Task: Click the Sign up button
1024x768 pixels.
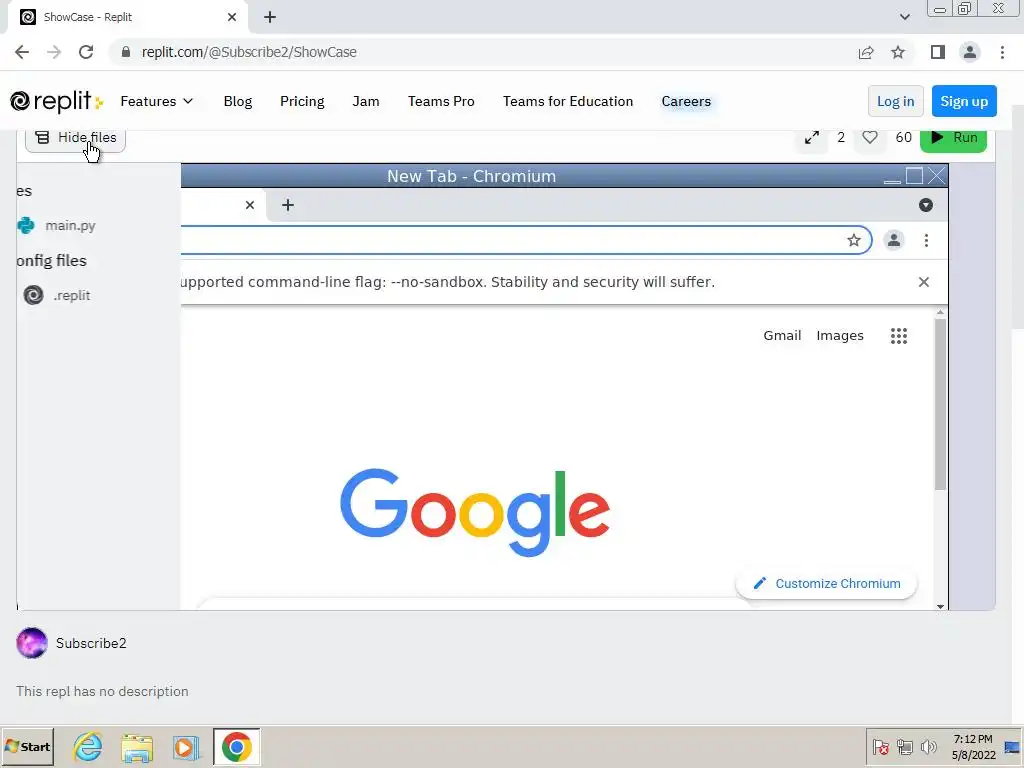Action: (x=964, y=101)
